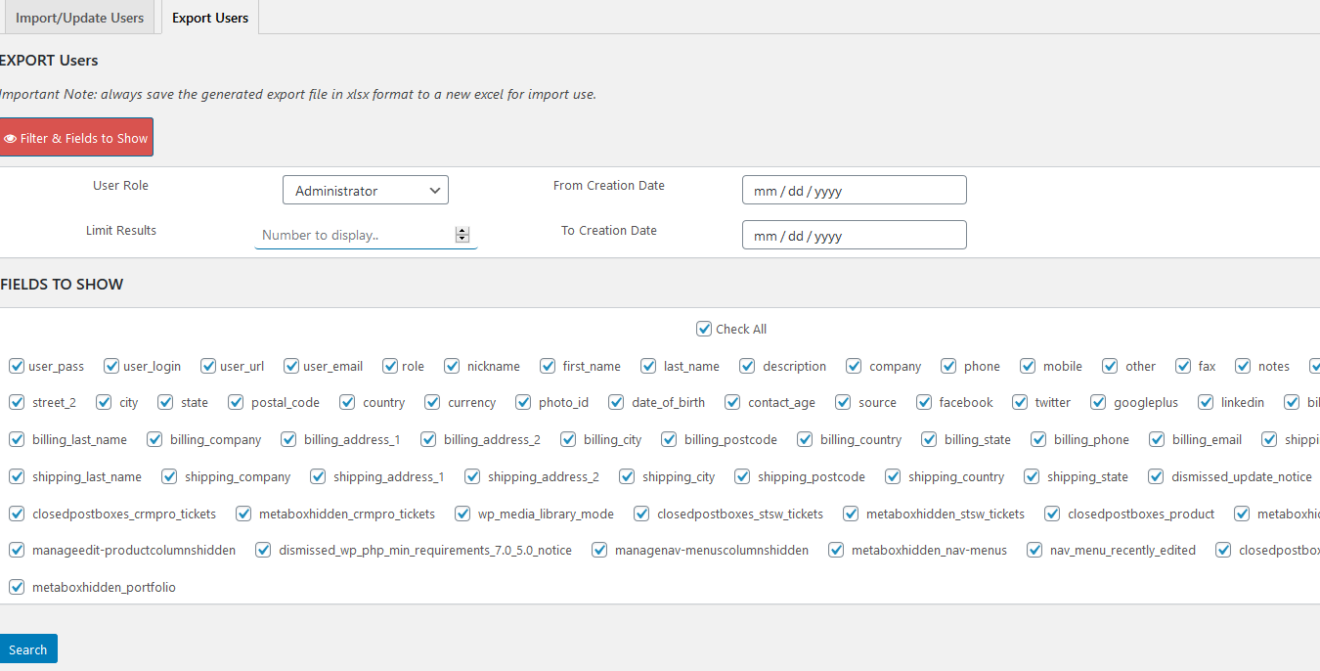Uncheck the user_pass field

pos(17,366)
